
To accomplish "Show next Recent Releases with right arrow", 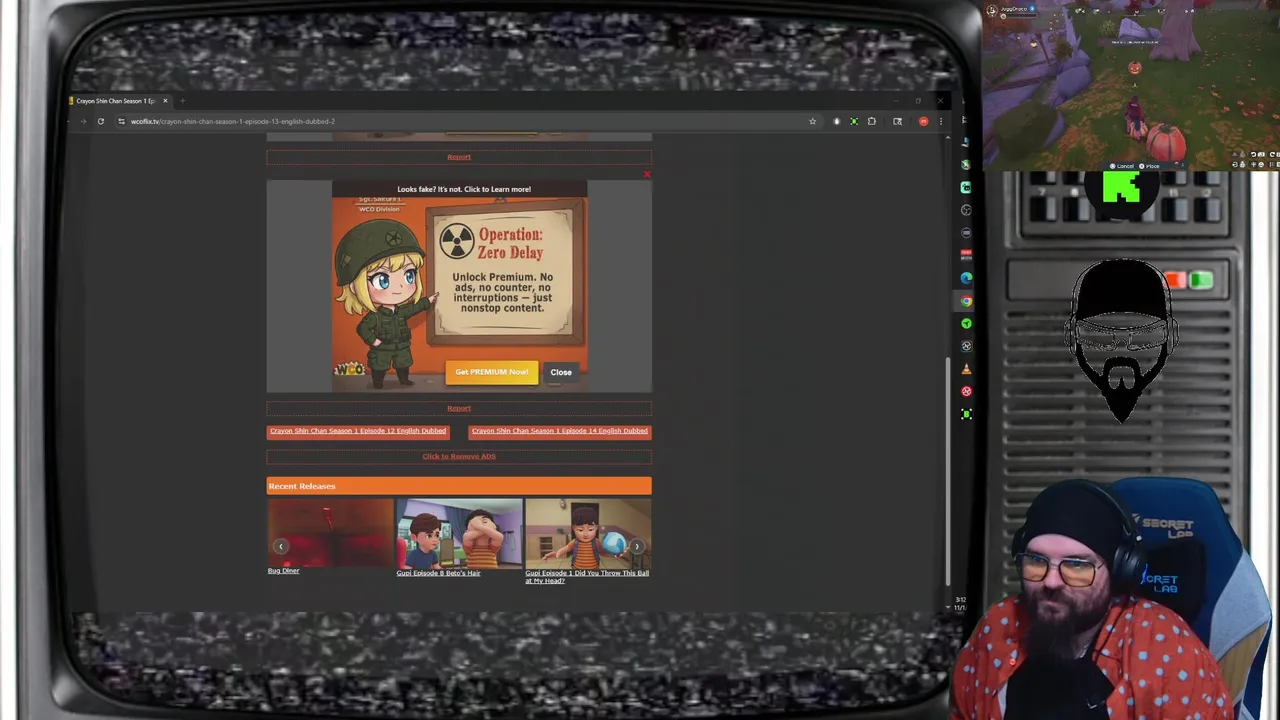I will pyautogui.click(x=638, y=546).
